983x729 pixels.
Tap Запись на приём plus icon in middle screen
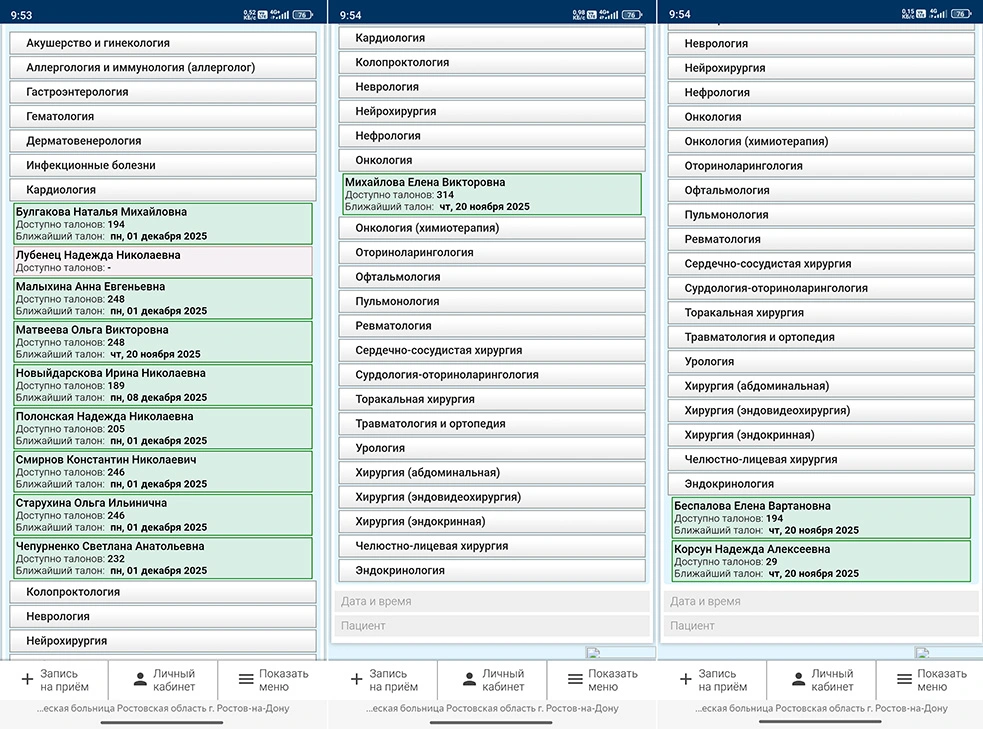[x=356, y=680]
